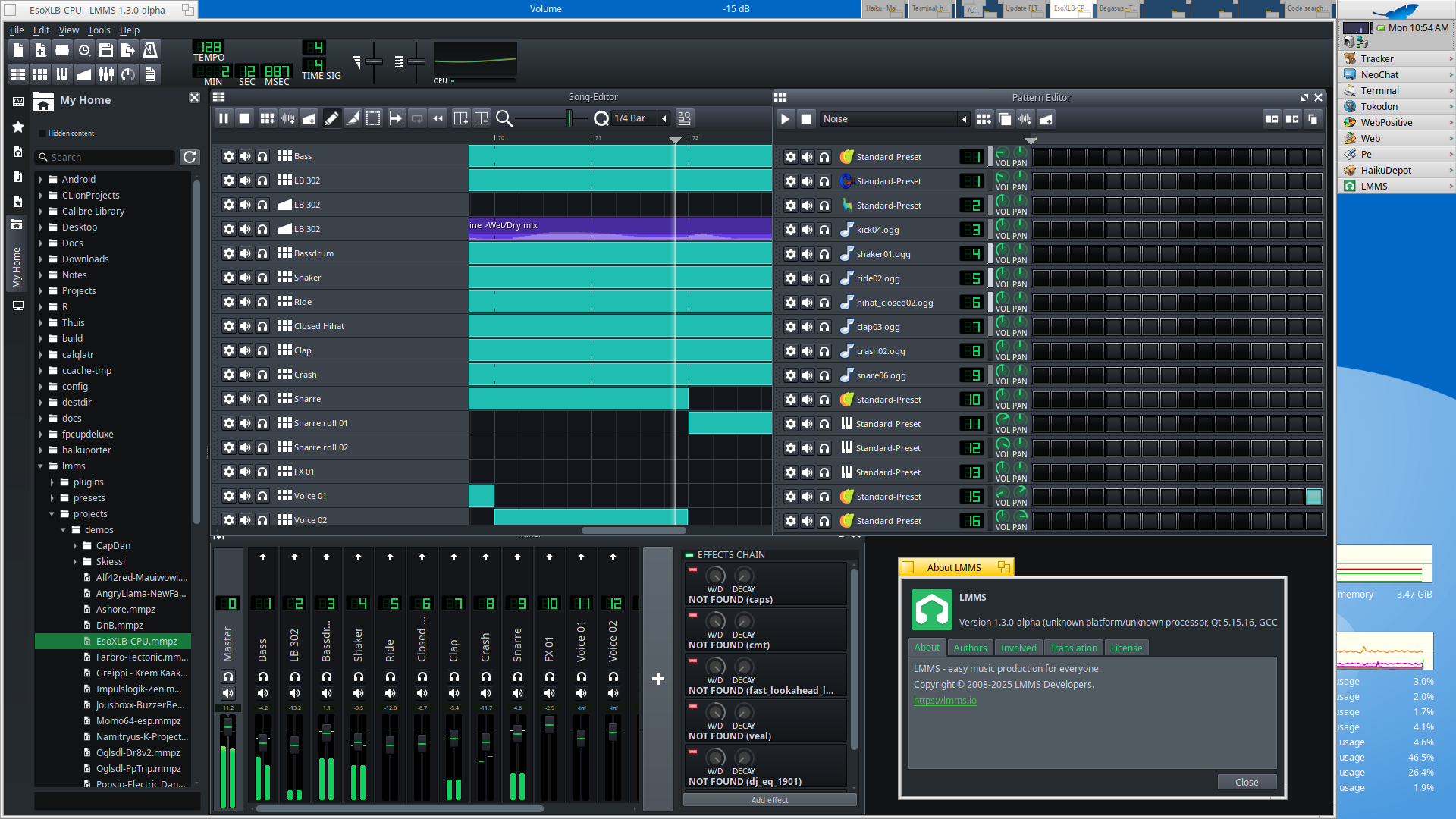Export project using the toolbar icon

tap(127, 50)
